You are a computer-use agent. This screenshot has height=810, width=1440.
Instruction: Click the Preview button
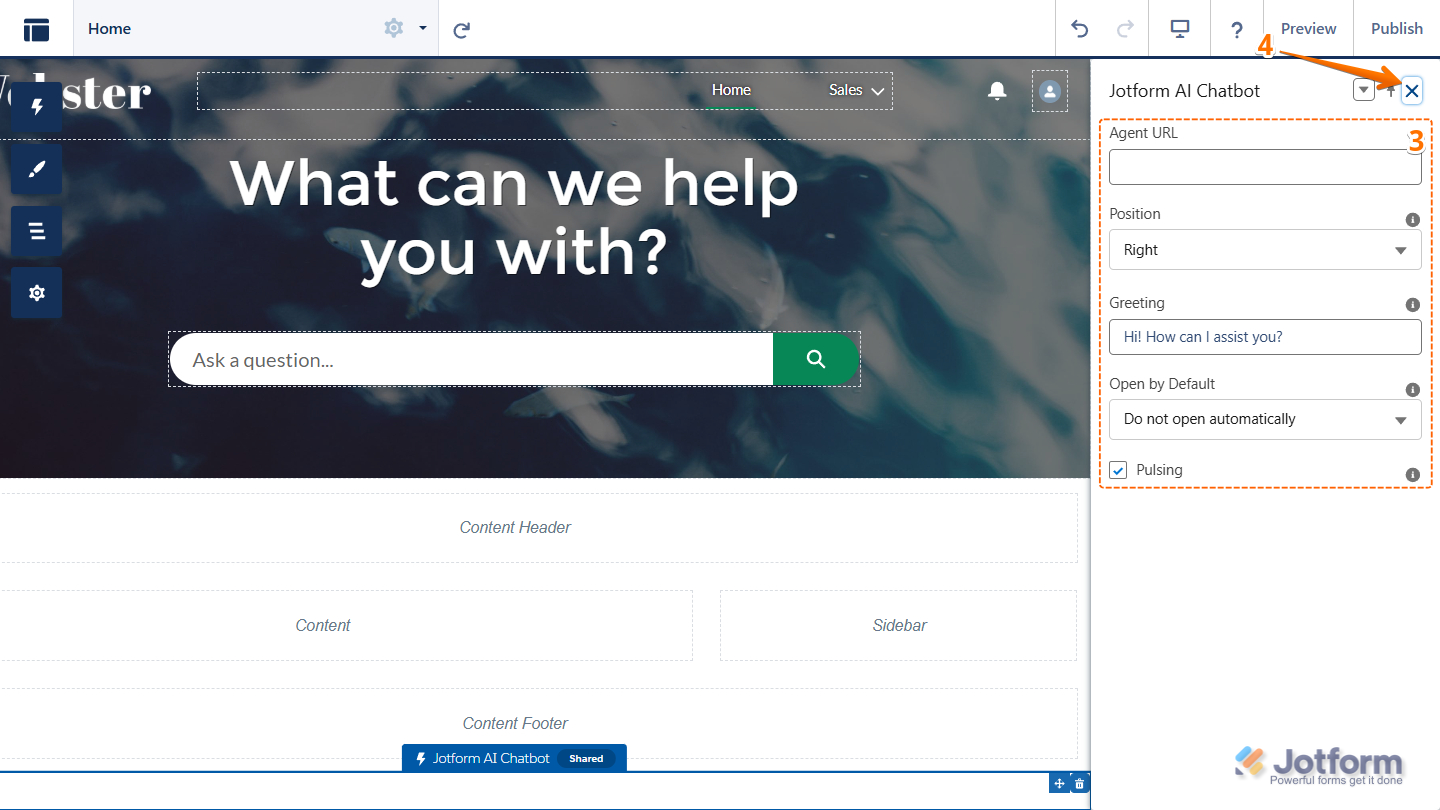pos(1308,29)
